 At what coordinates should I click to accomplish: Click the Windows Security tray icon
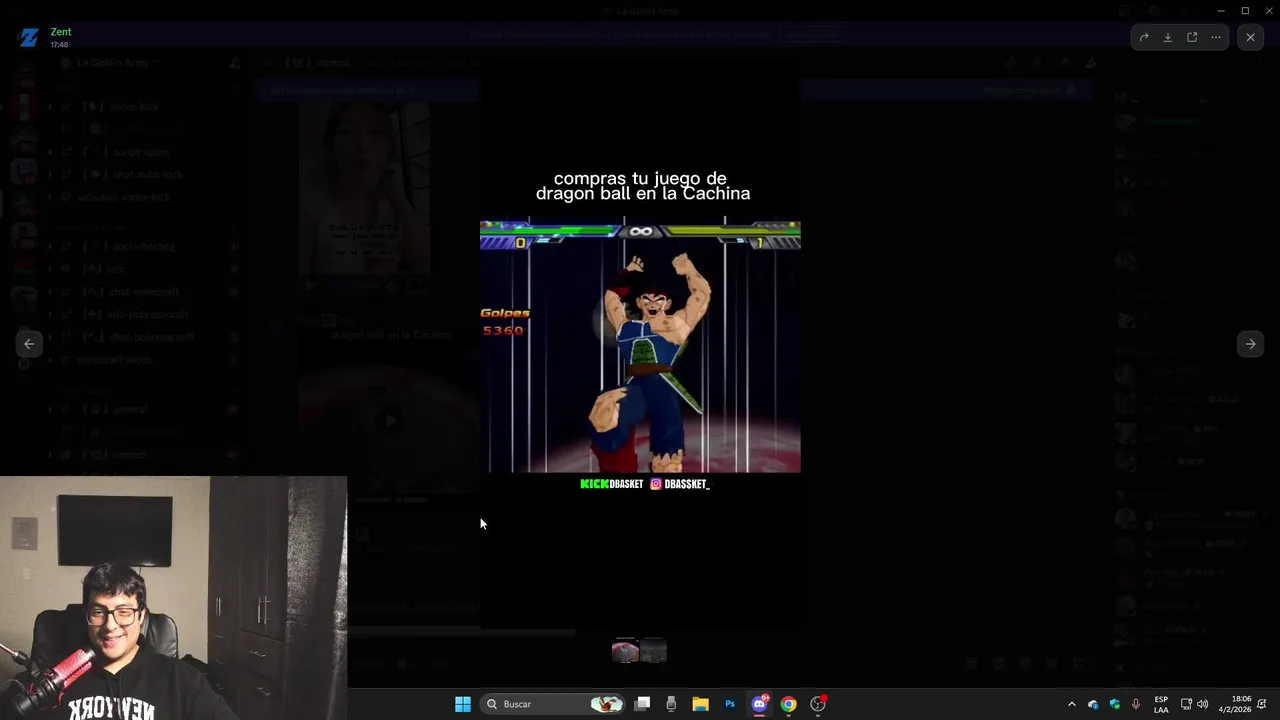[1115, 704]
